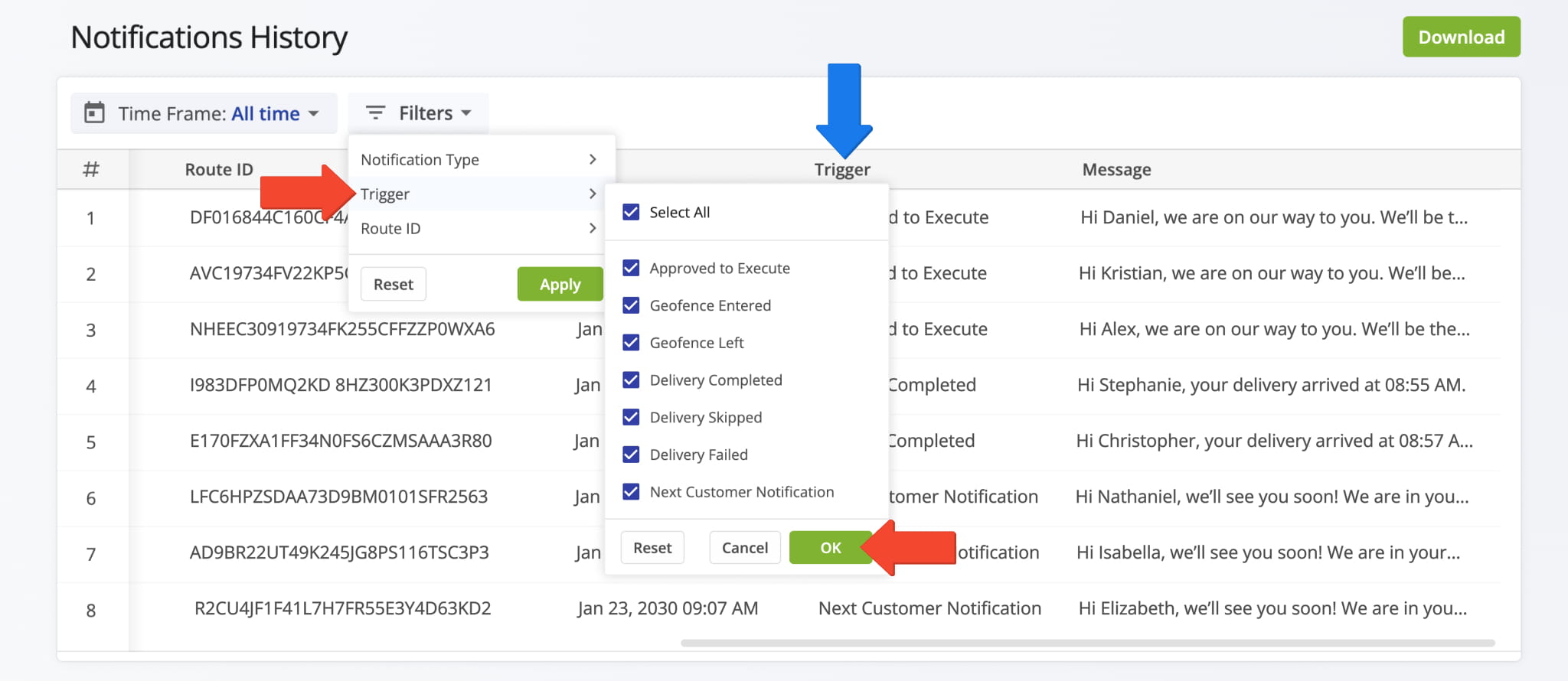Click the horizontal table scrollbar
Screen dimensions: 1568x681
(1087, 643)
